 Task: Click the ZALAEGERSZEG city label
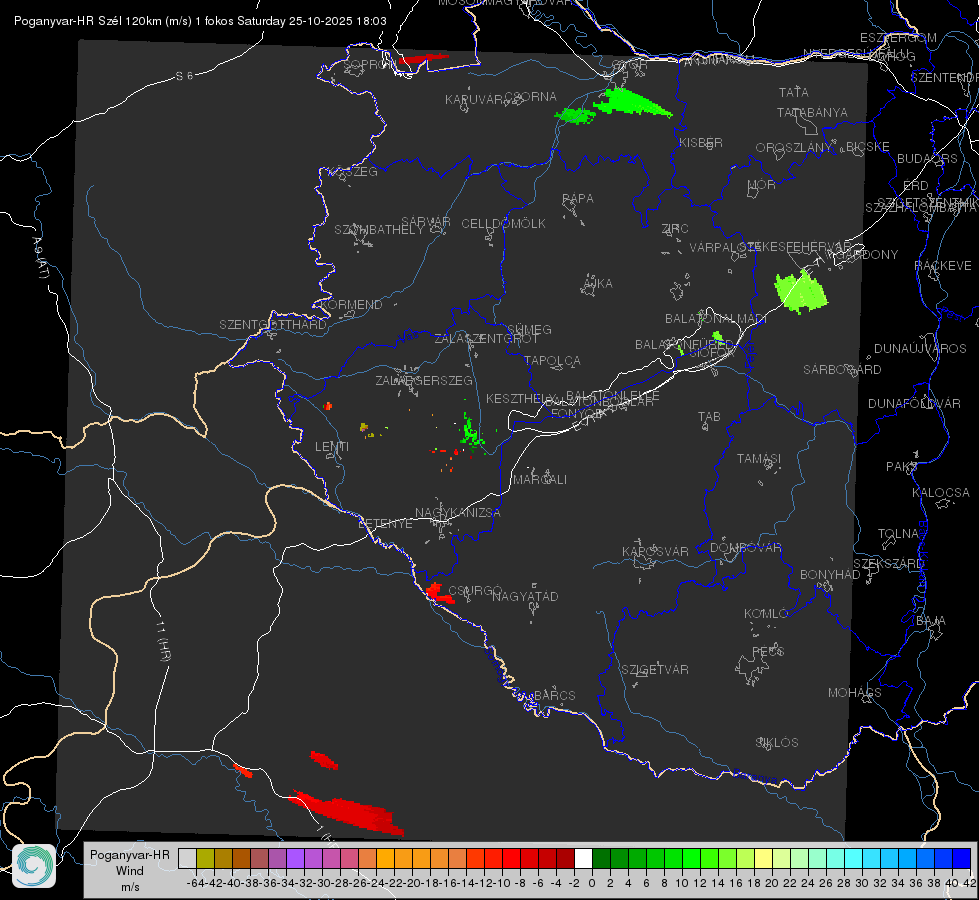click(x=424, y=380)
